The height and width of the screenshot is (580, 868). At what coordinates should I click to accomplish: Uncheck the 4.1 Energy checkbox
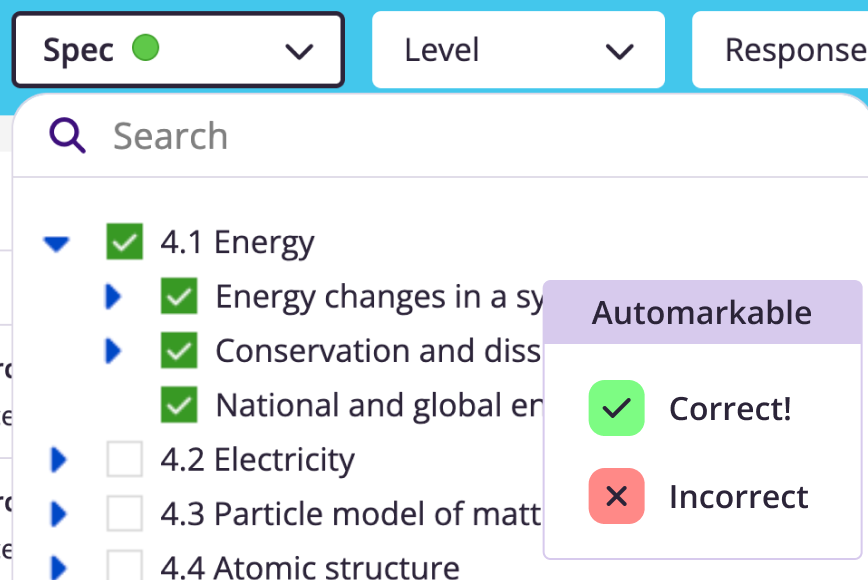(125, 241)
